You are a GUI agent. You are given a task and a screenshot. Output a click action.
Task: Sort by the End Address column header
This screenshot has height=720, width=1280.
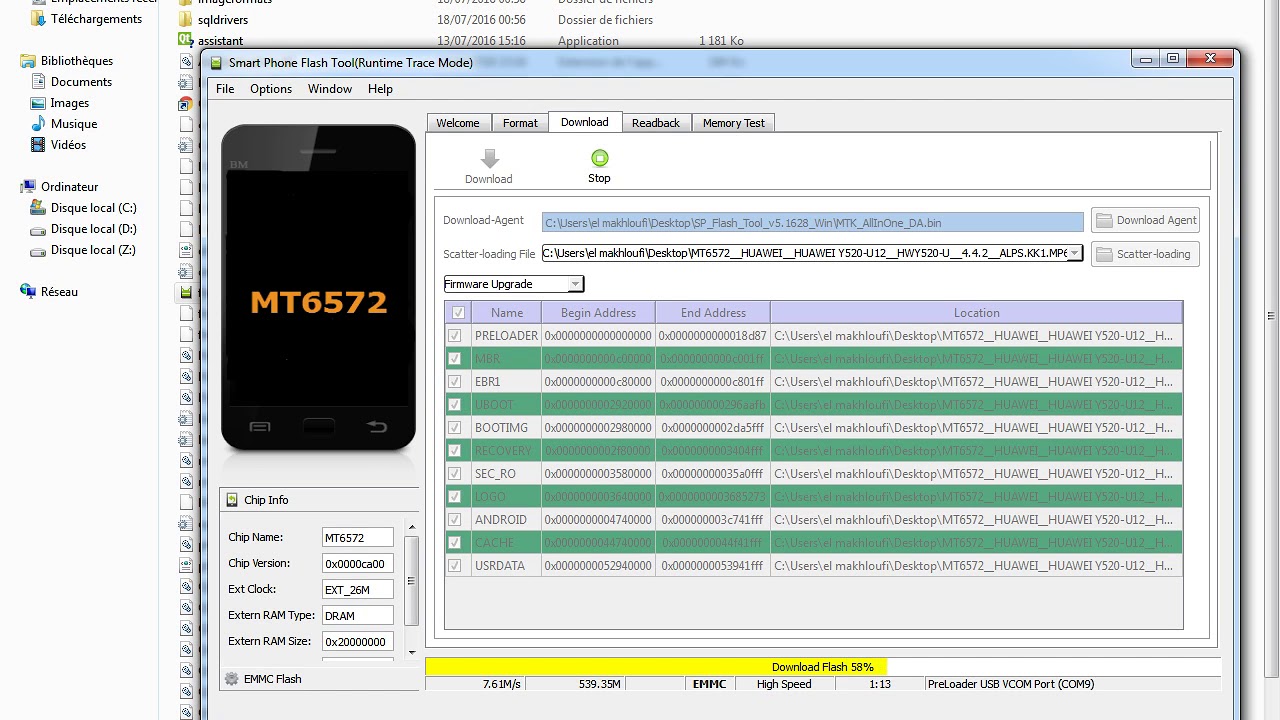(713, 312)
